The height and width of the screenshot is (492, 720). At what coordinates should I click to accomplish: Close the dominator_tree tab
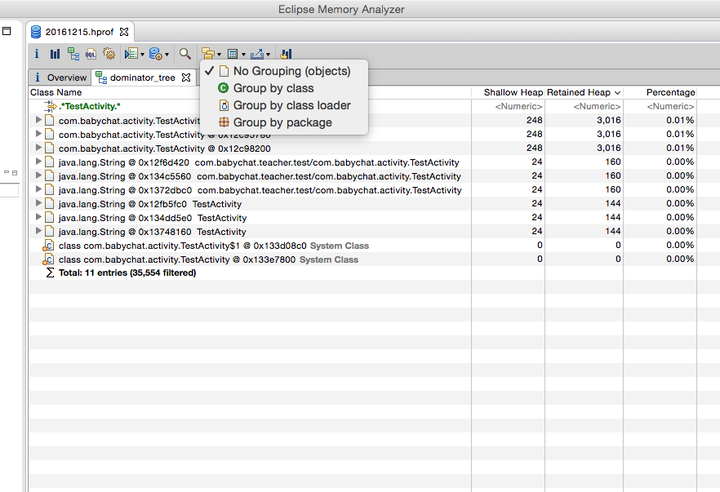[186, 78]
